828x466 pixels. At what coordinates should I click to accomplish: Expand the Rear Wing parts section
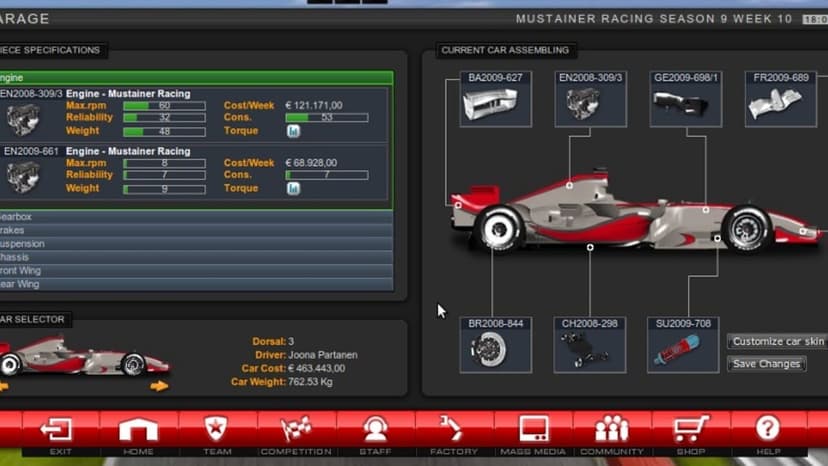[196, 284]
